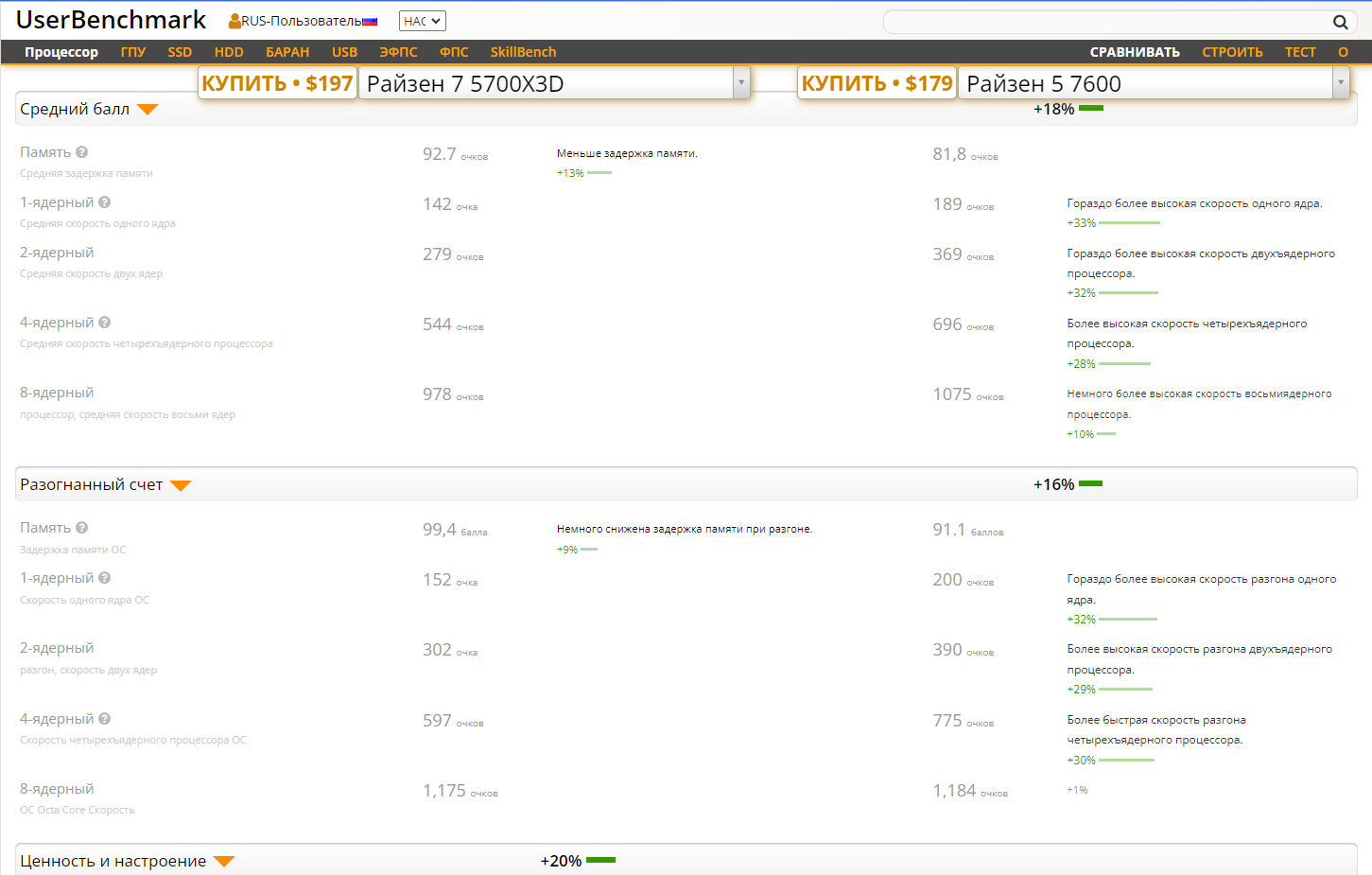Click the 978 octa-core score
This screenshot has height=875, width=1372.
tap(437, 394)
